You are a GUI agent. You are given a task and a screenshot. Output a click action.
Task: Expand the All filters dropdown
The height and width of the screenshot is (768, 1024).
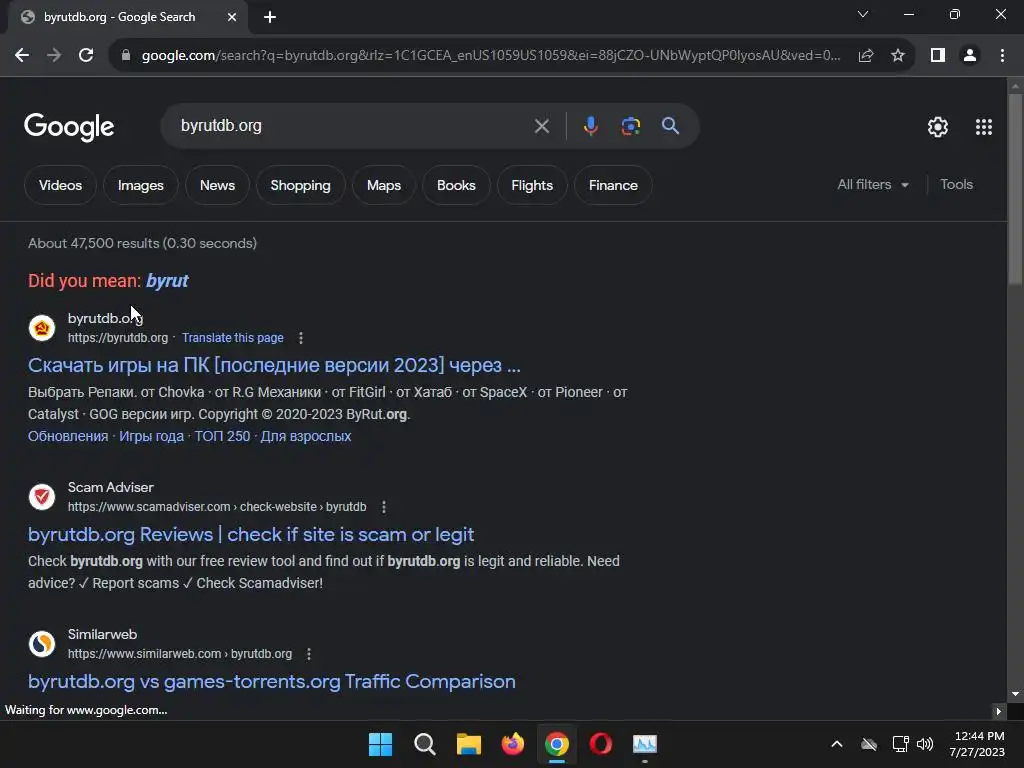(873, 185)
